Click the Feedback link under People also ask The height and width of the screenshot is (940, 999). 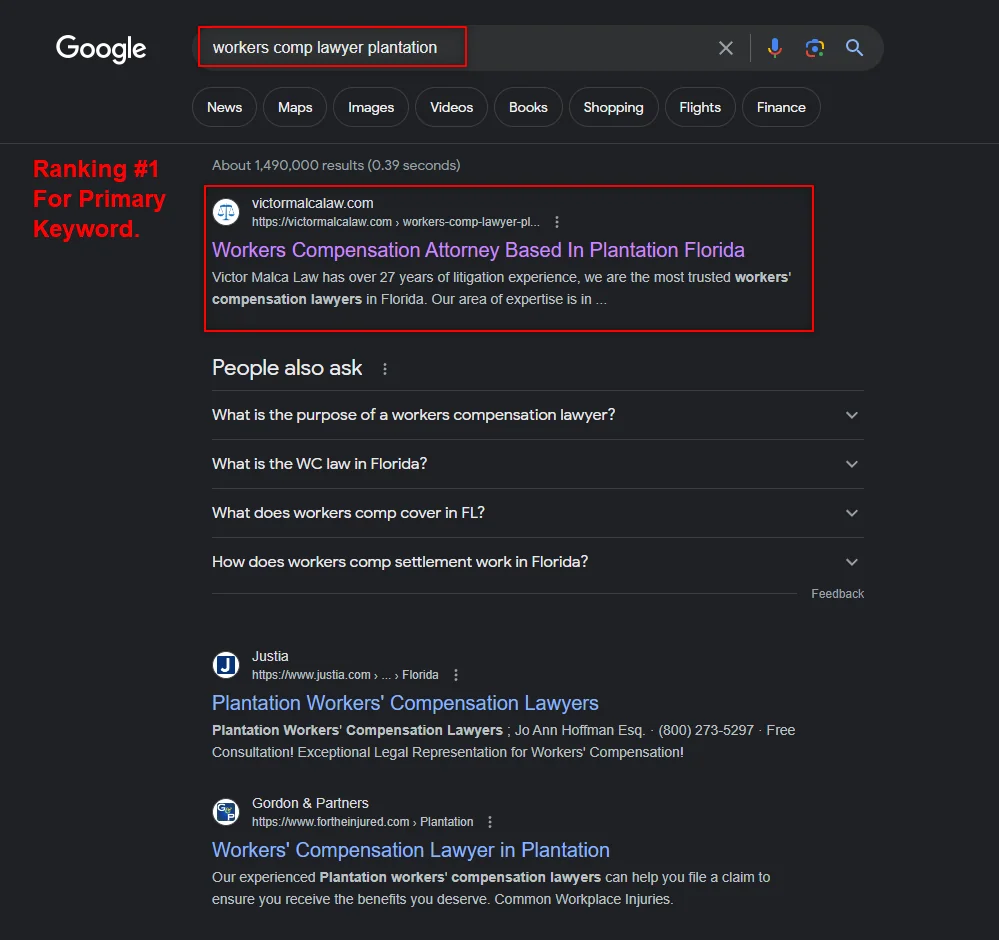pyautogui.click(x=837, y=594)
